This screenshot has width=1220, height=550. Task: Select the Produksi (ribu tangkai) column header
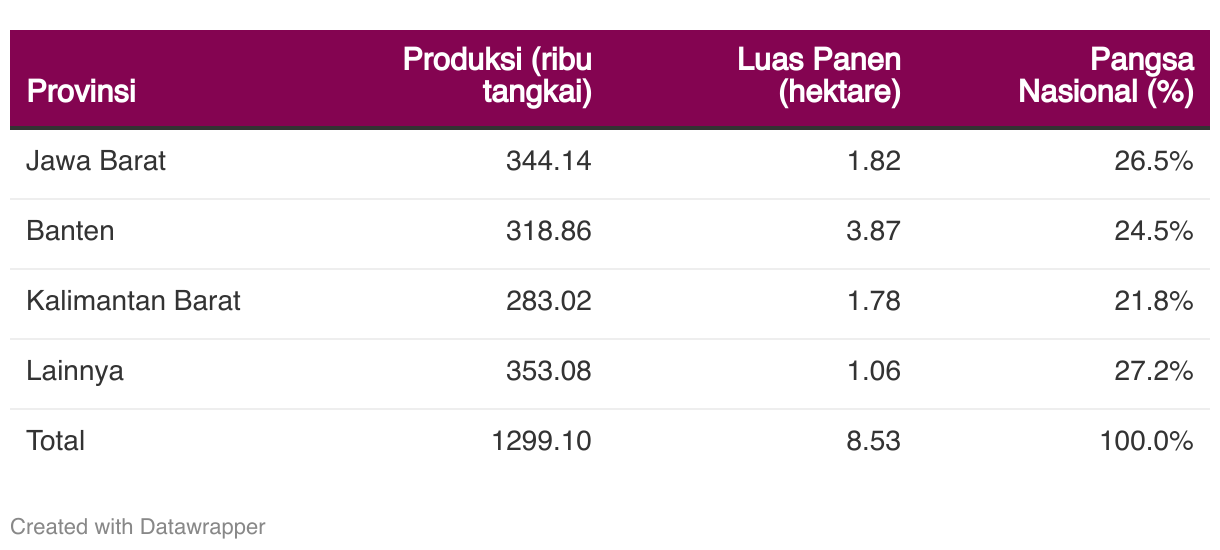498,75
